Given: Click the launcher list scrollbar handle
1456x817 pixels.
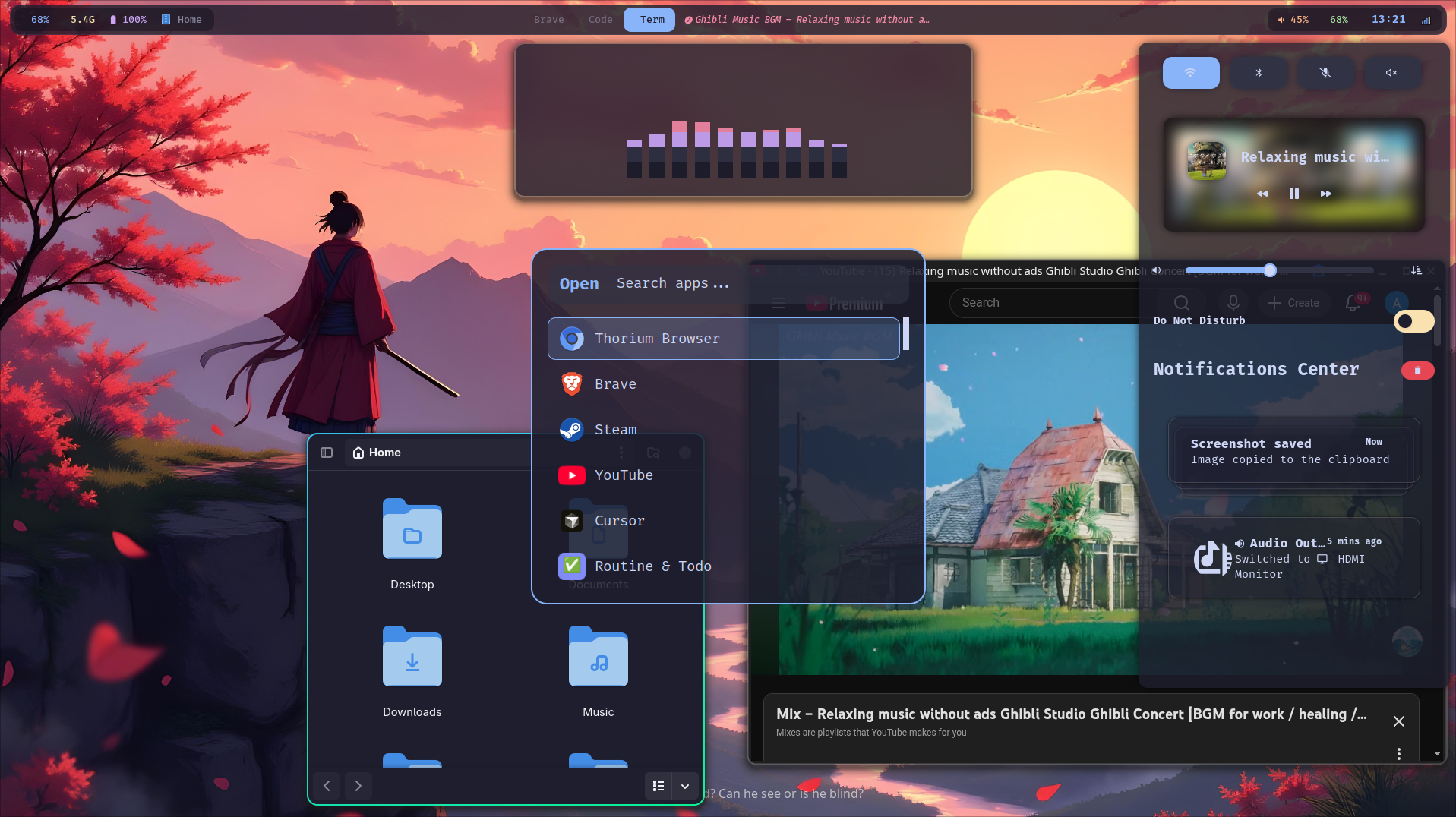Looking at the screenshot, I should click(x=906, y=334).
